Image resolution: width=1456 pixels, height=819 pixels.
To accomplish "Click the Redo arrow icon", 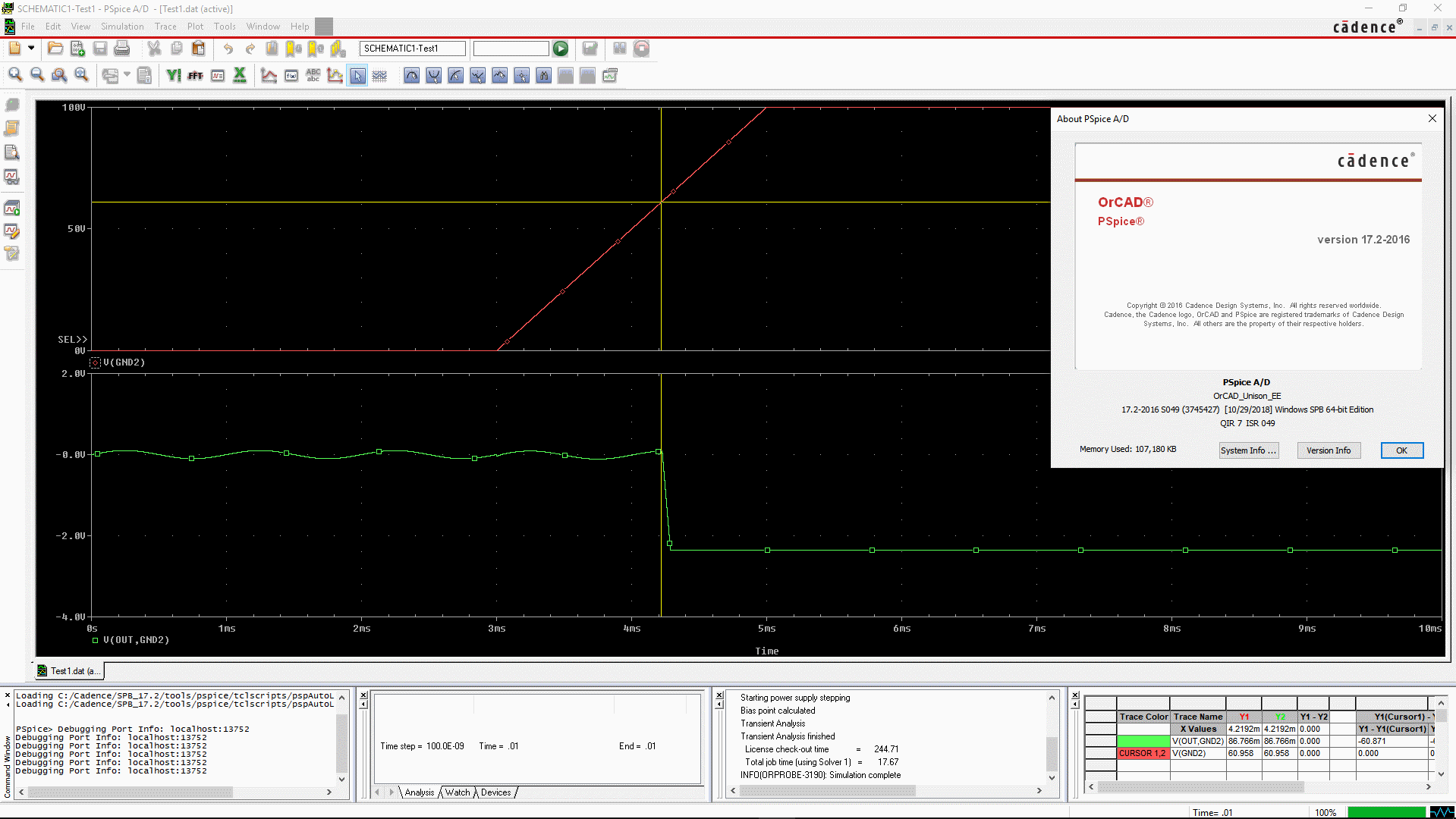I will click(250, 49).
